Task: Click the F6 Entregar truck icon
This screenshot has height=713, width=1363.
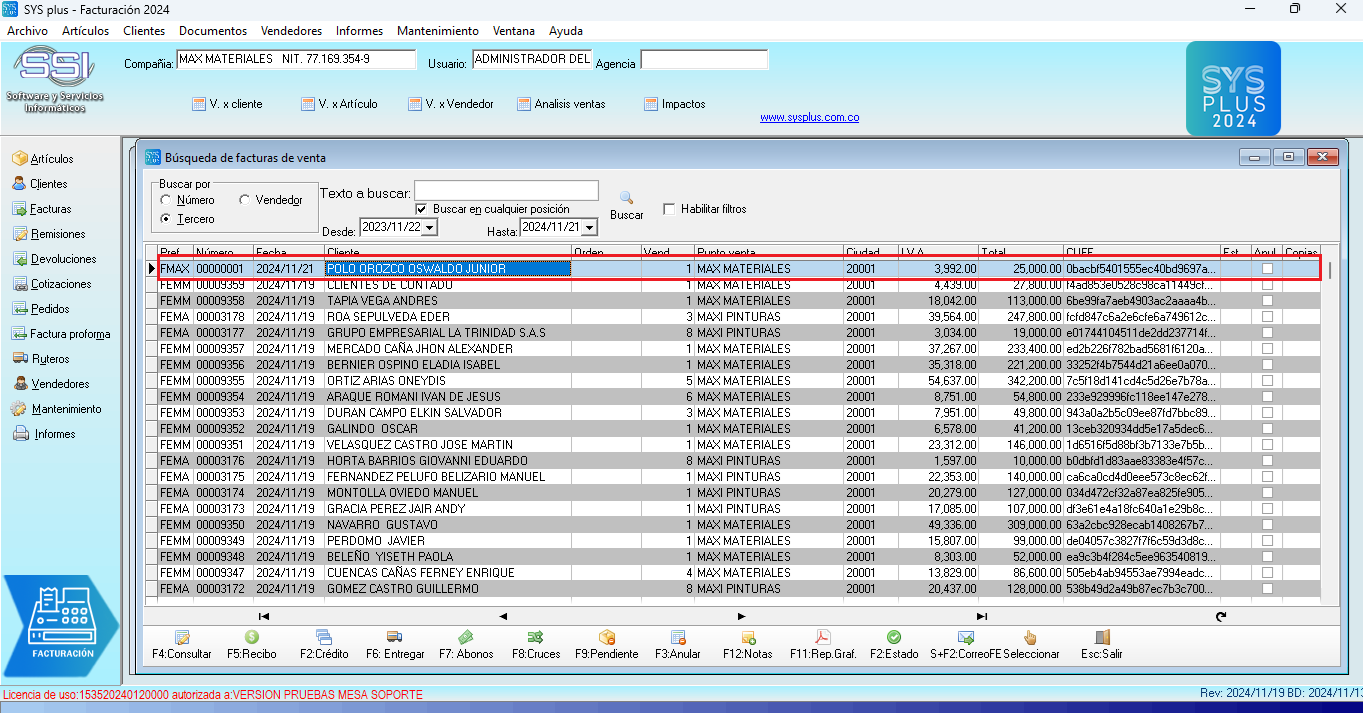Action: 394,638
